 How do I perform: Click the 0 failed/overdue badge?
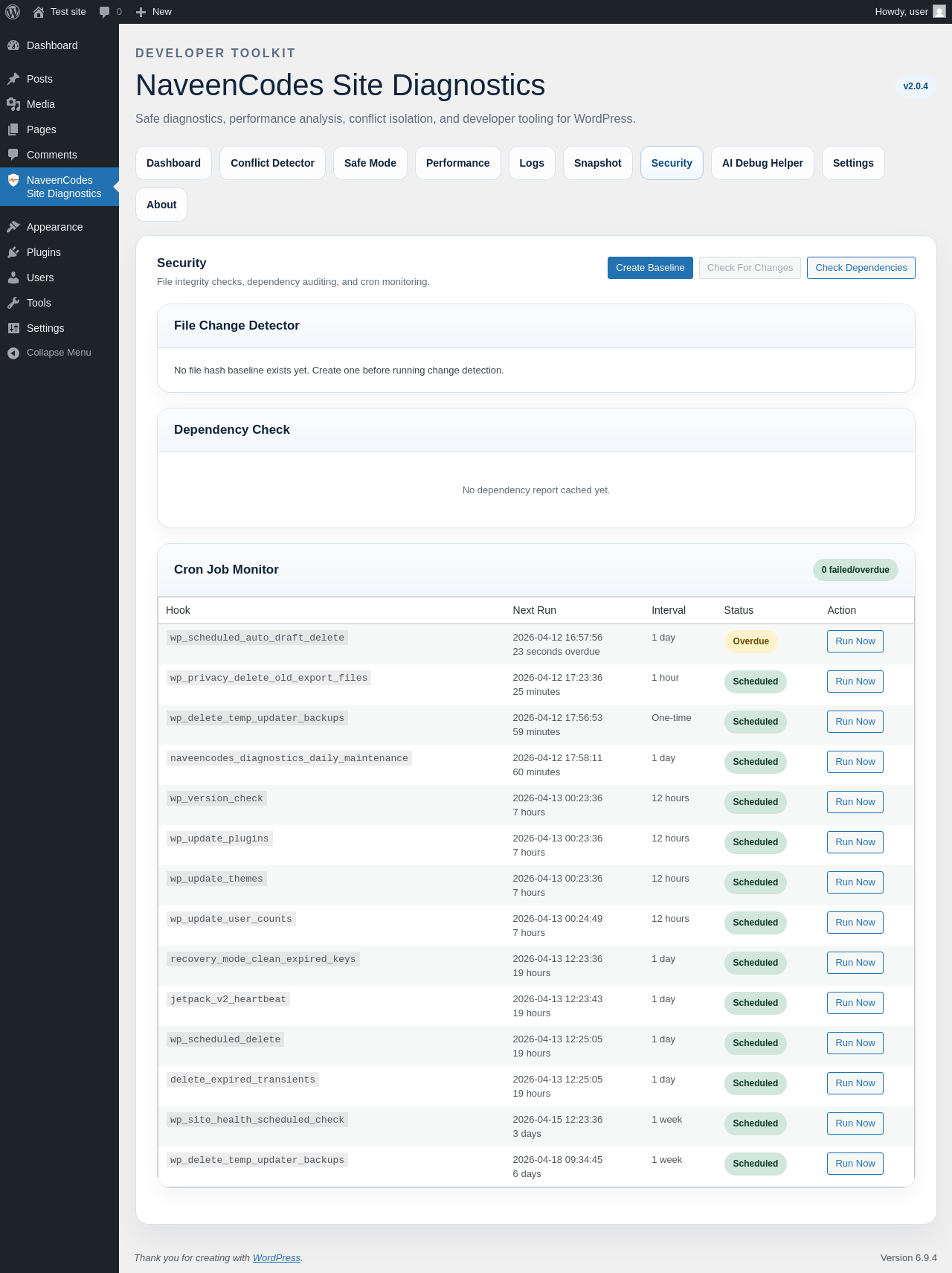[x=855, y=570]
